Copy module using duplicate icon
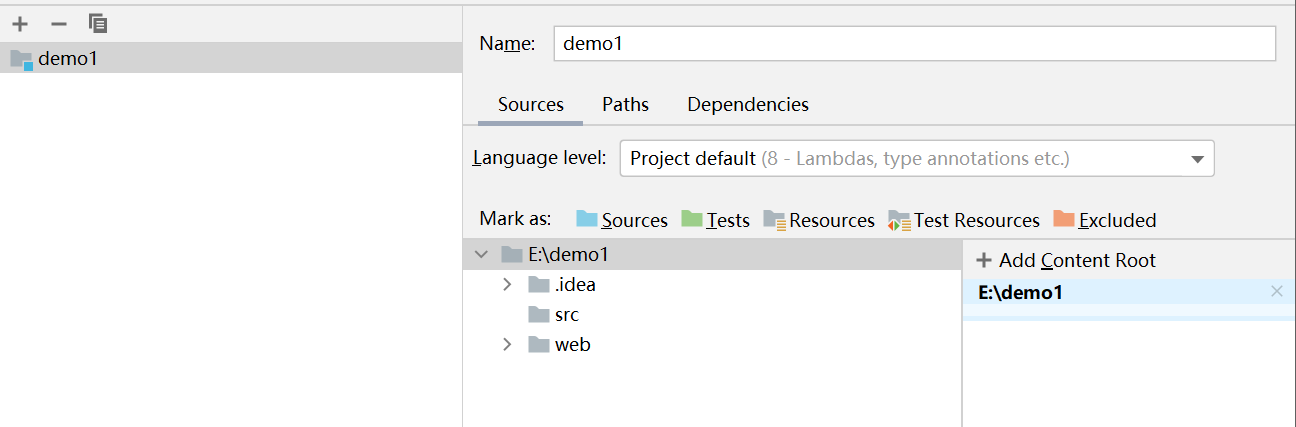Screen dimensions: 1296x427 pyautogui.click(x=98, y=23)
